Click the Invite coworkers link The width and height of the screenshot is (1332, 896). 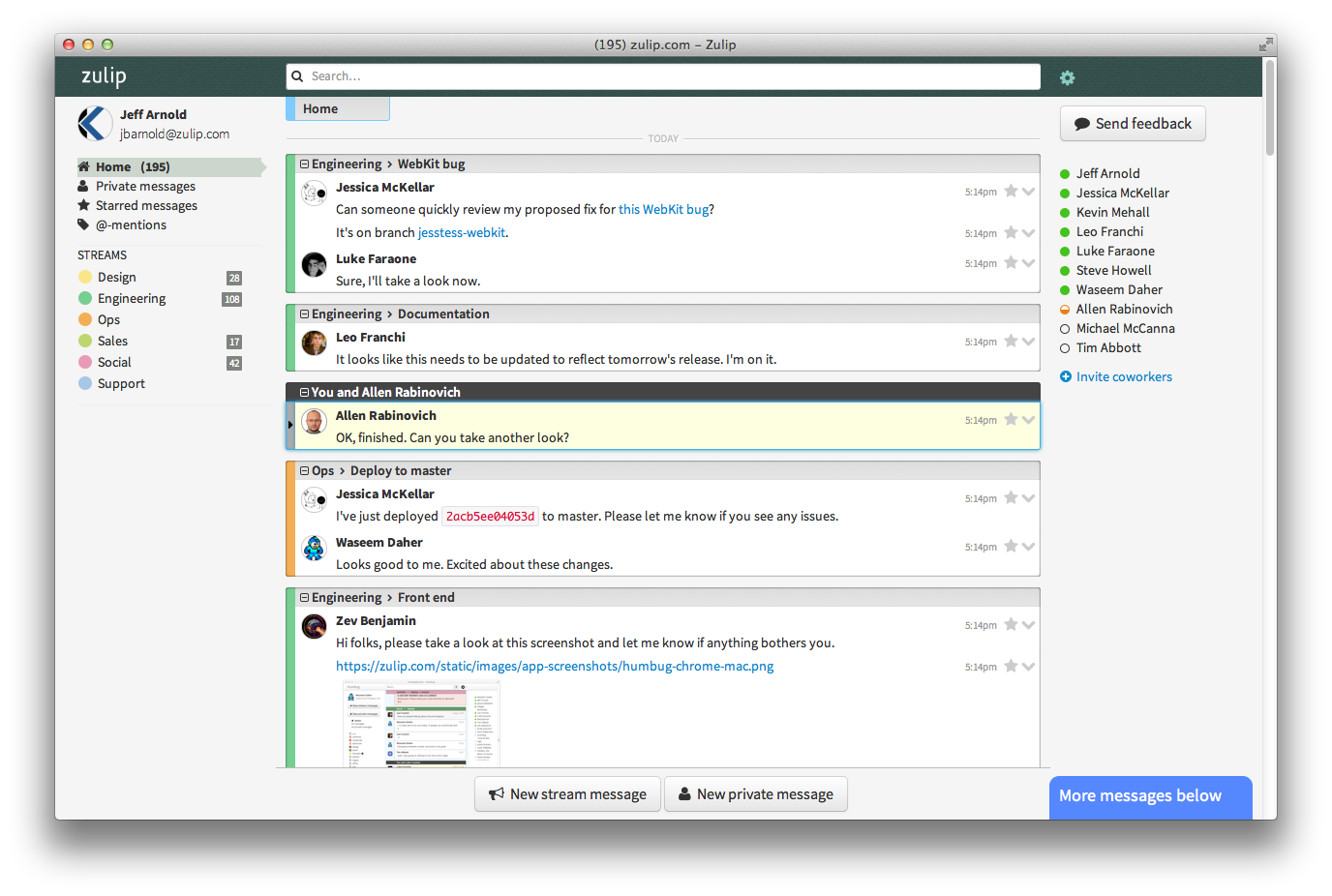click(x=1124, y=376)
